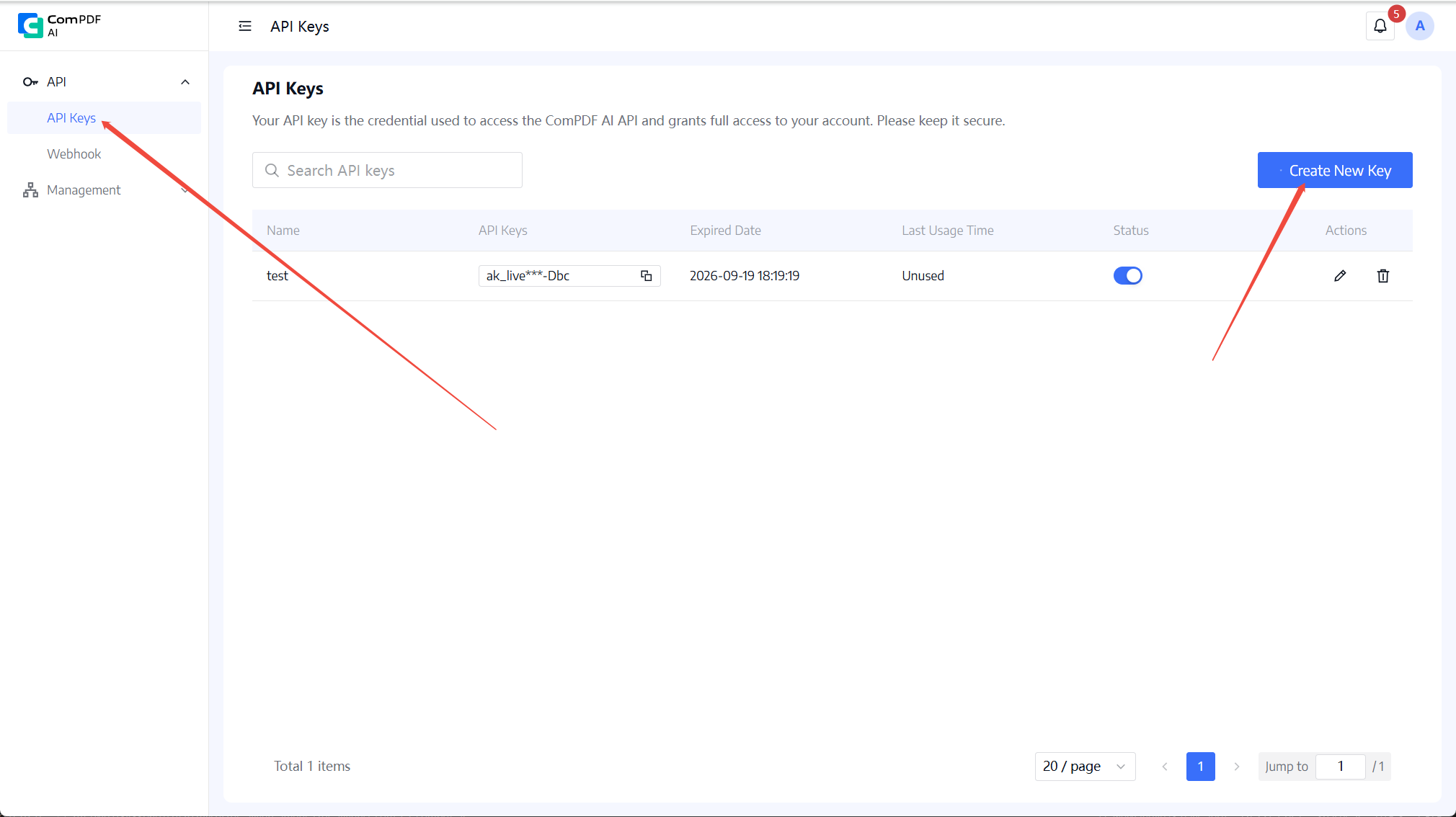
Task: Open the user avatar menu
Action: click(x=1420, y=26)
